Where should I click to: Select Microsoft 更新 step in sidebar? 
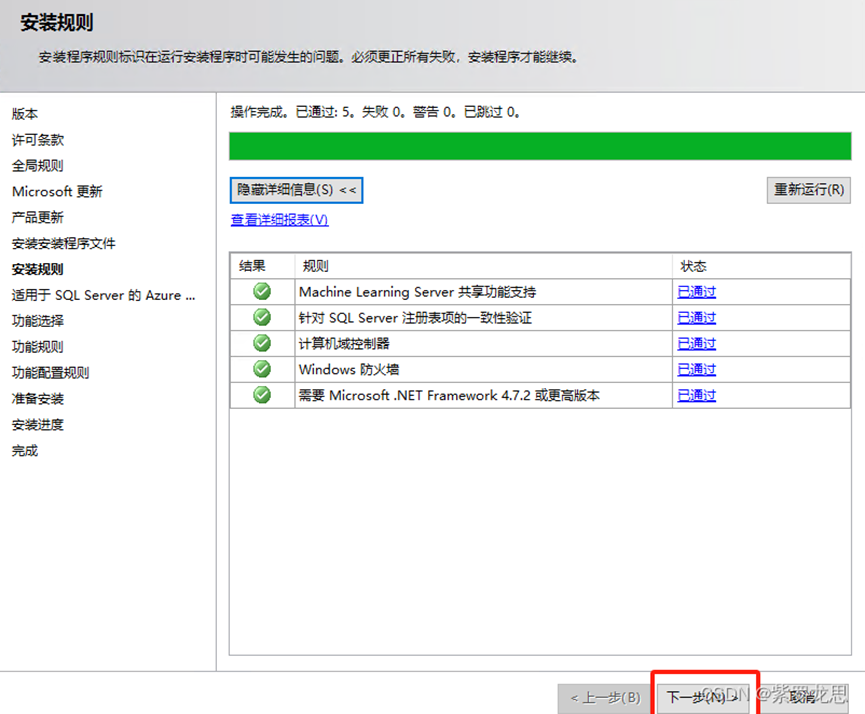tap(57, 192)
